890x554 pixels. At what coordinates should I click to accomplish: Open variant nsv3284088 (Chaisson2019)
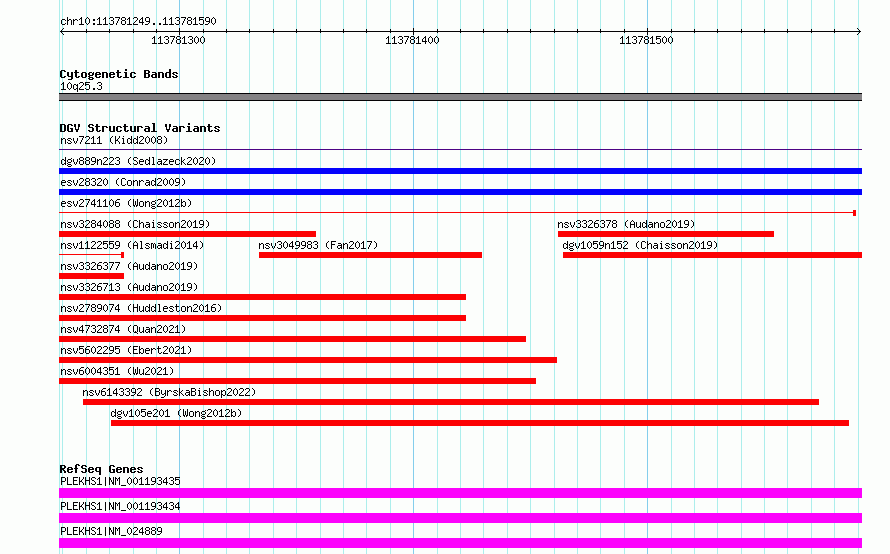[x=135, y=224]
